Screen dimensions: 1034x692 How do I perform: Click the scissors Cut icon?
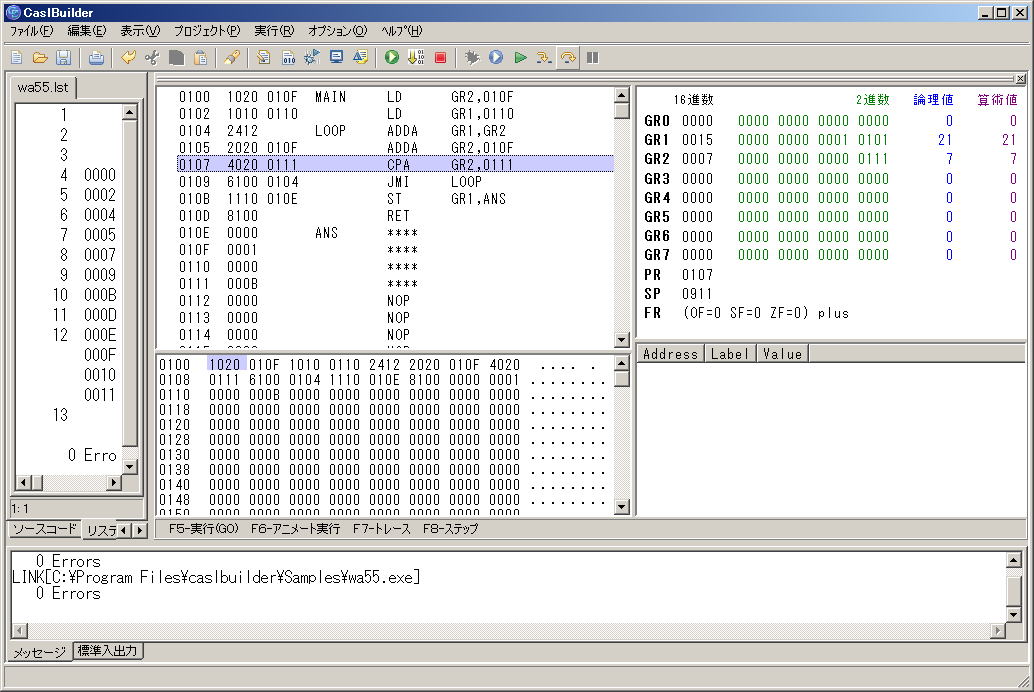pyautogui.click(x=152, y=58)
